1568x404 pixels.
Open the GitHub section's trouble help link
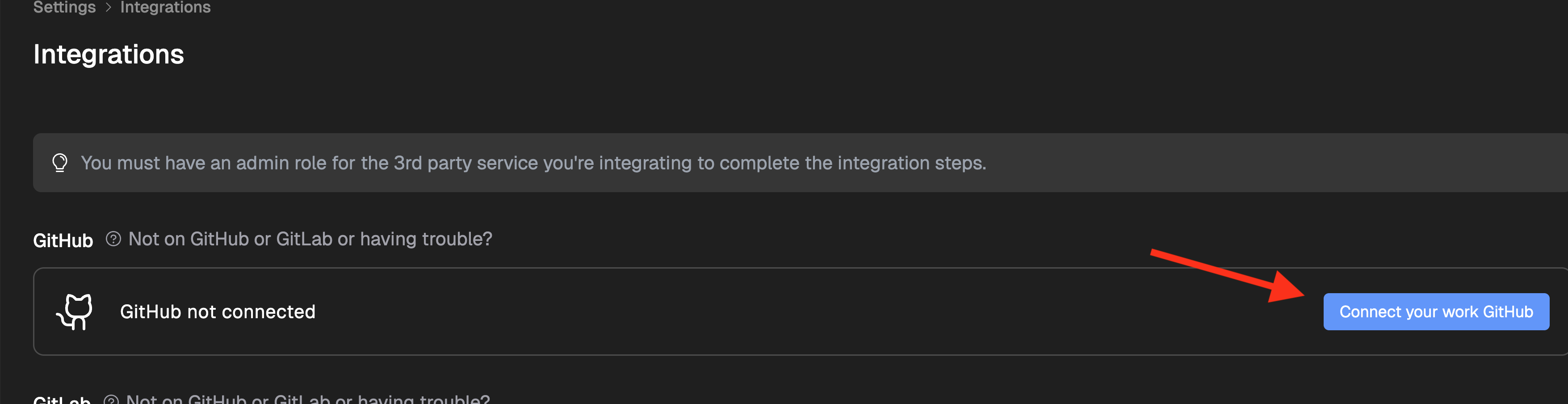[310, 239]
